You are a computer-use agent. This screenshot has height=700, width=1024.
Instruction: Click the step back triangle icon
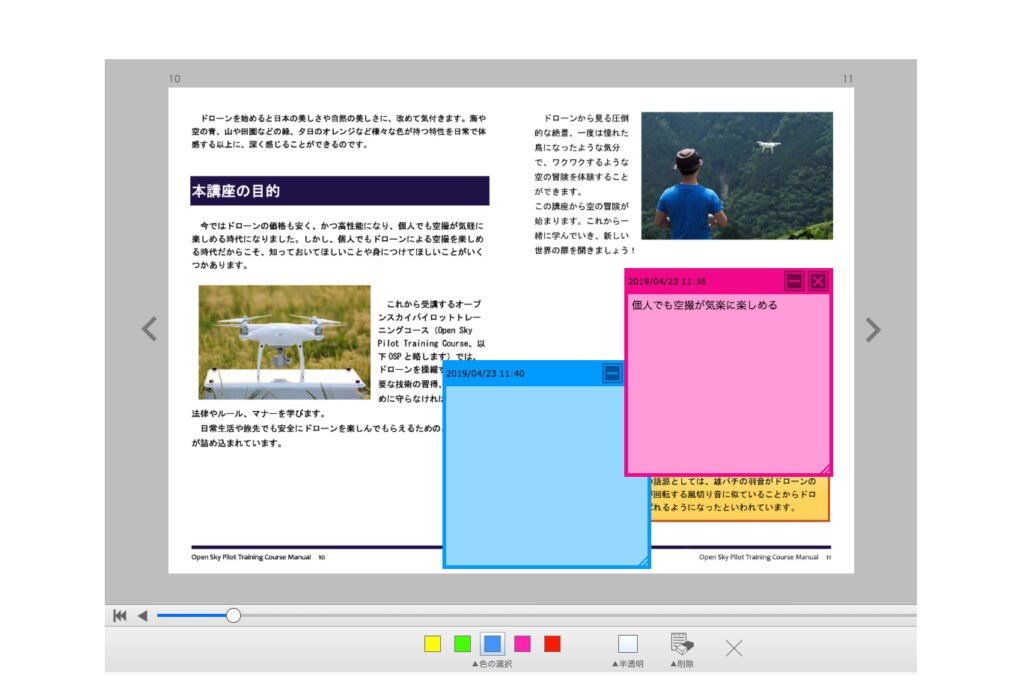point(142,616)
